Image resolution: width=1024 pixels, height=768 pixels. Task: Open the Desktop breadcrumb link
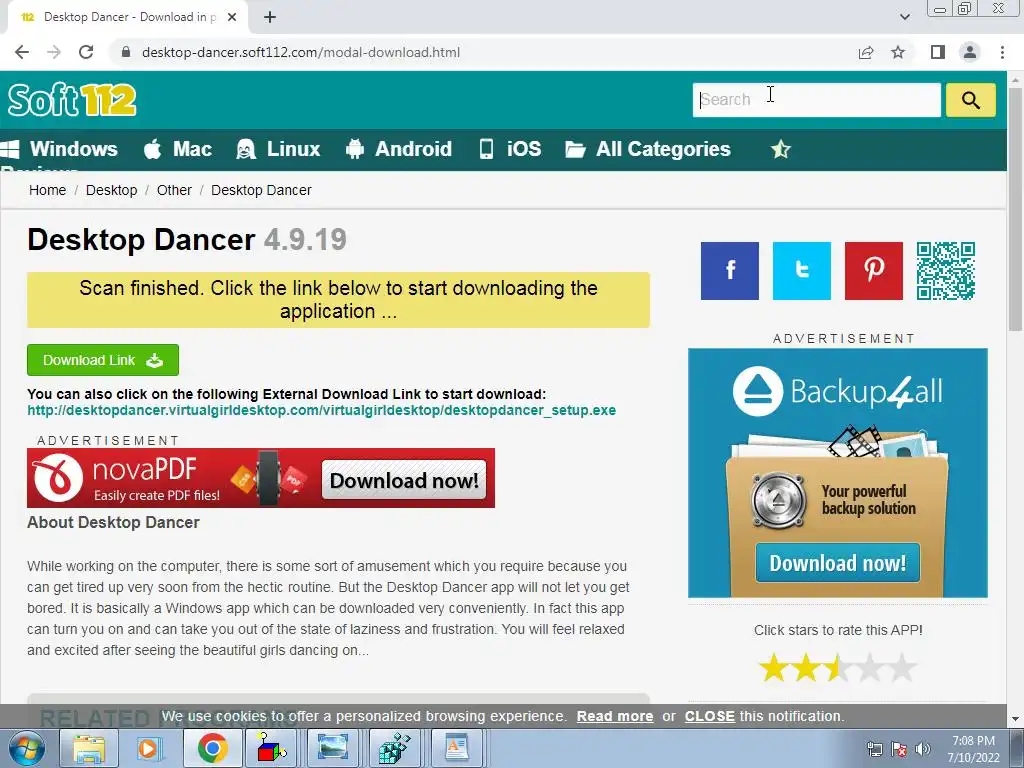[x=112, y=190]
